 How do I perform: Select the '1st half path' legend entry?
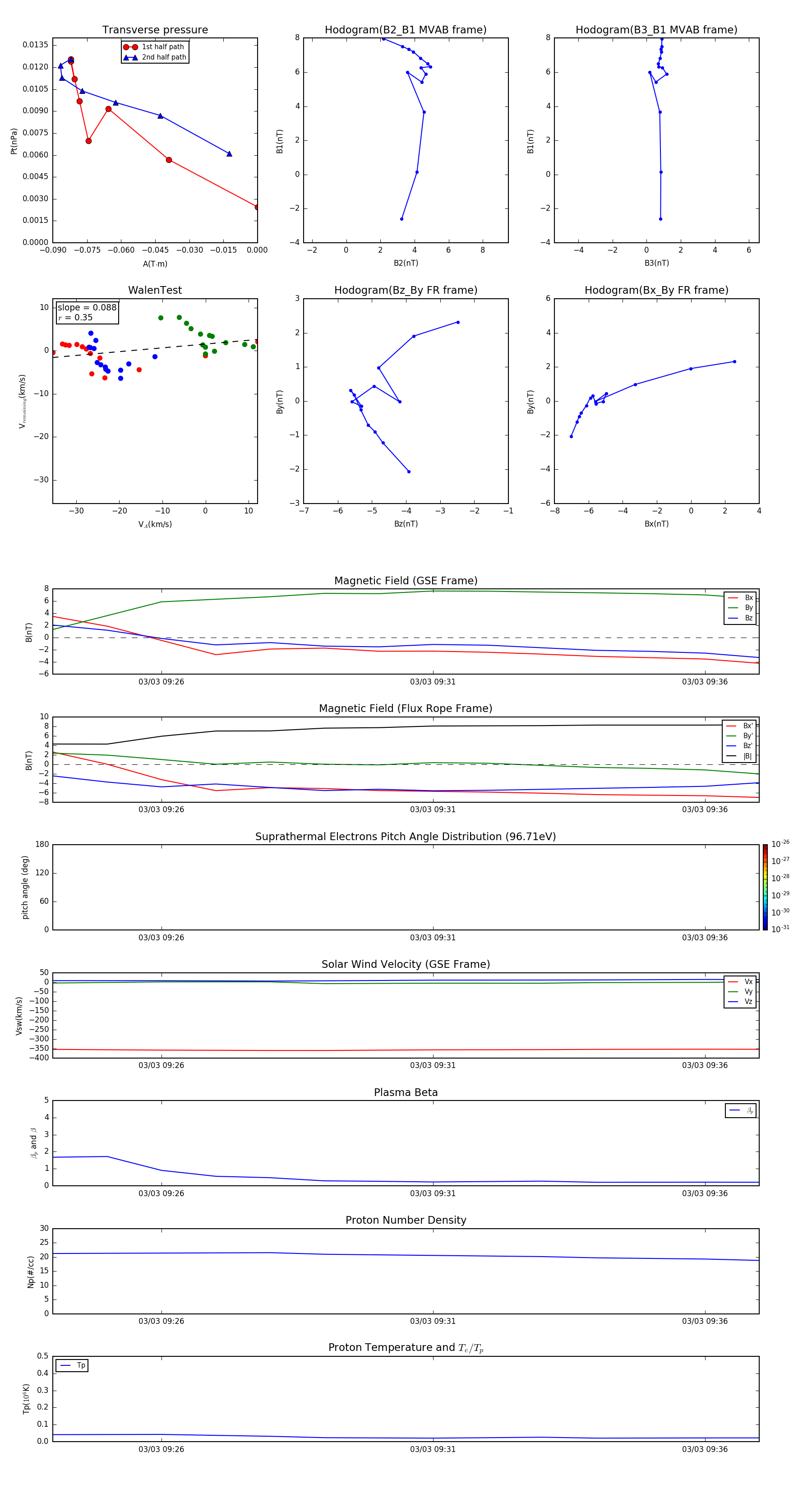(154, 47)
